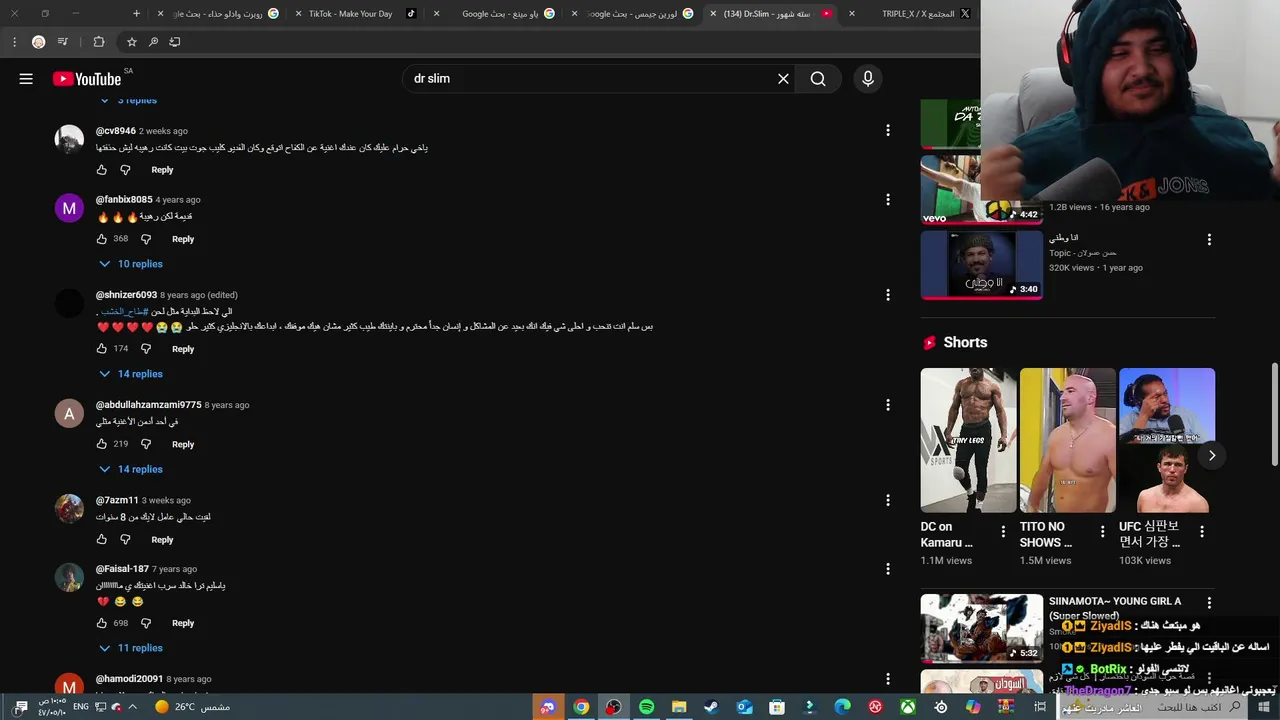The image size is (1280, 720).
Task: Bookmark this page with the star
Action: click(x=131, y=42)
